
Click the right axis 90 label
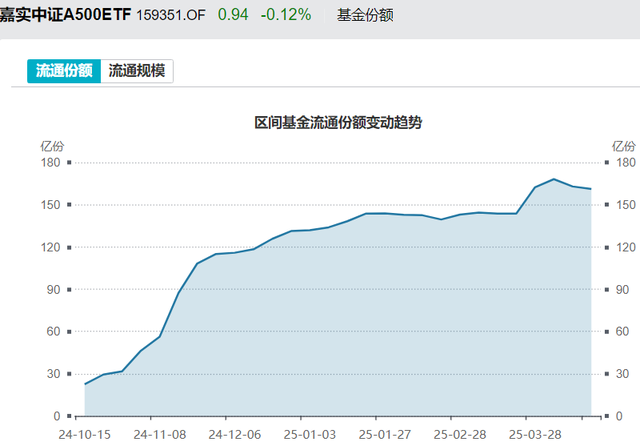pos(622,289)
